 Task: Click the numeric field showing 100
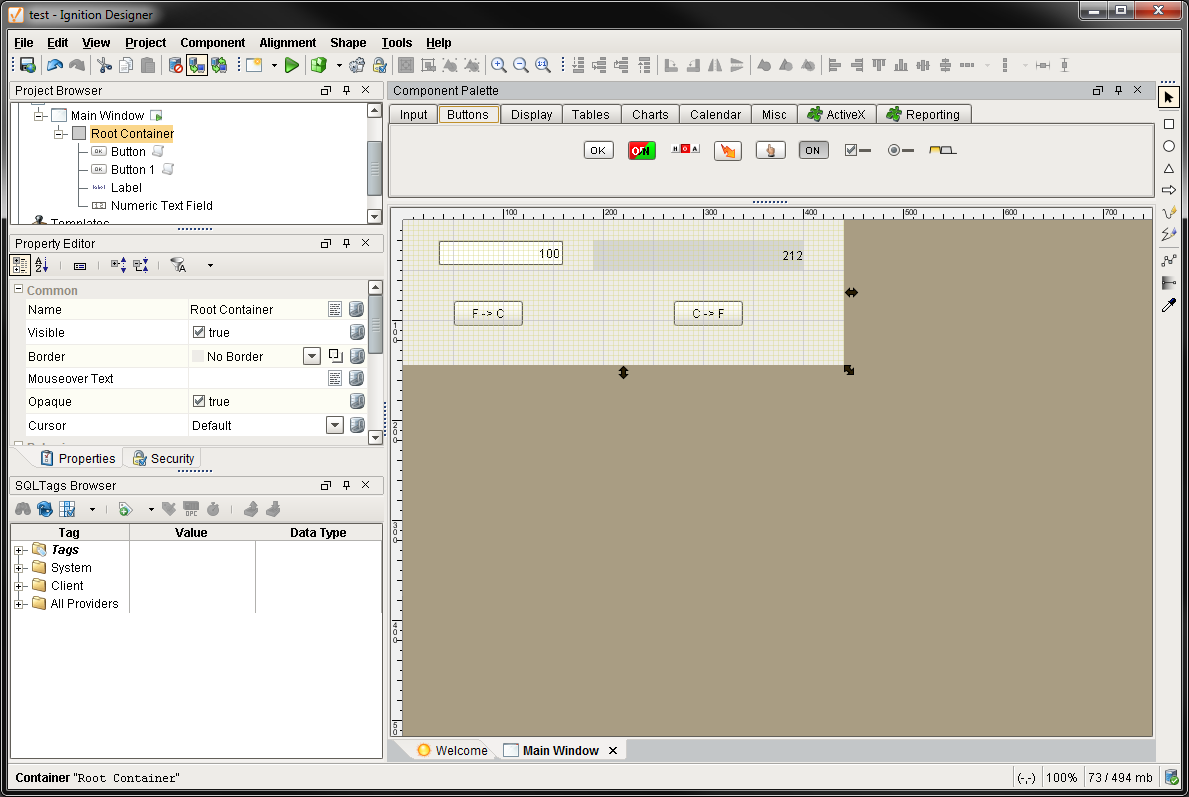[500, 253]
